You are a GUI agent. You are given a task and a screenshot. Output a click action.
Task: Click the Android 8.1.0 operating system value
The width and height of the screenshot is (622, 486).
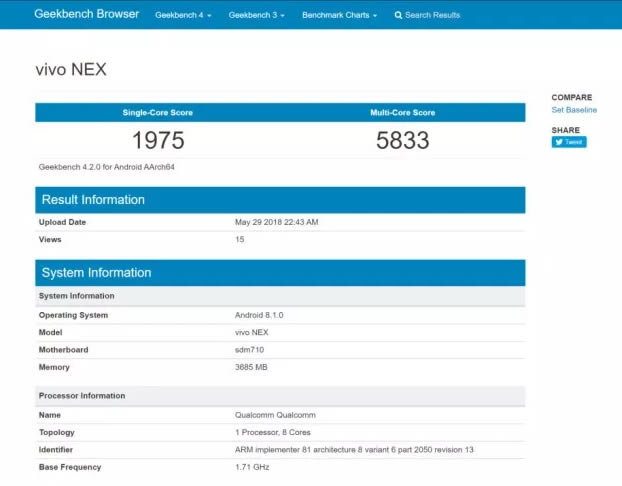click(259, 315)
